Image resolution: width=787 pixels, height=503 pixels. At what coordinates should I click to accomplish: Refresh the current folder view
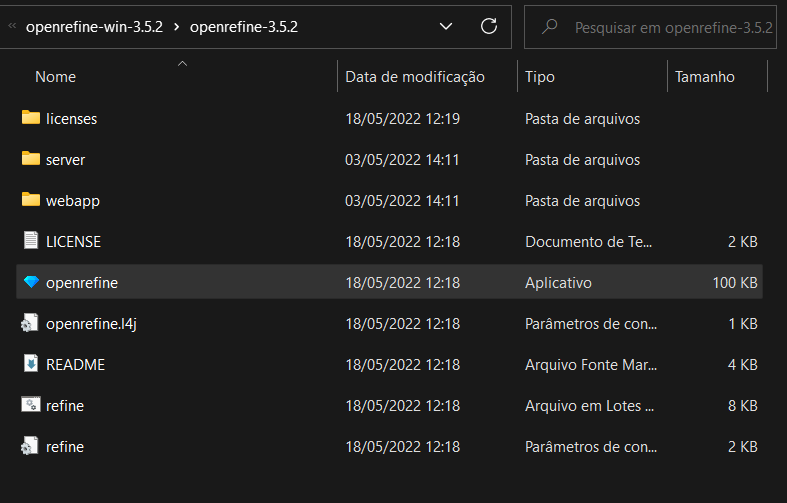pyautogui.click(x=489, y=27)
